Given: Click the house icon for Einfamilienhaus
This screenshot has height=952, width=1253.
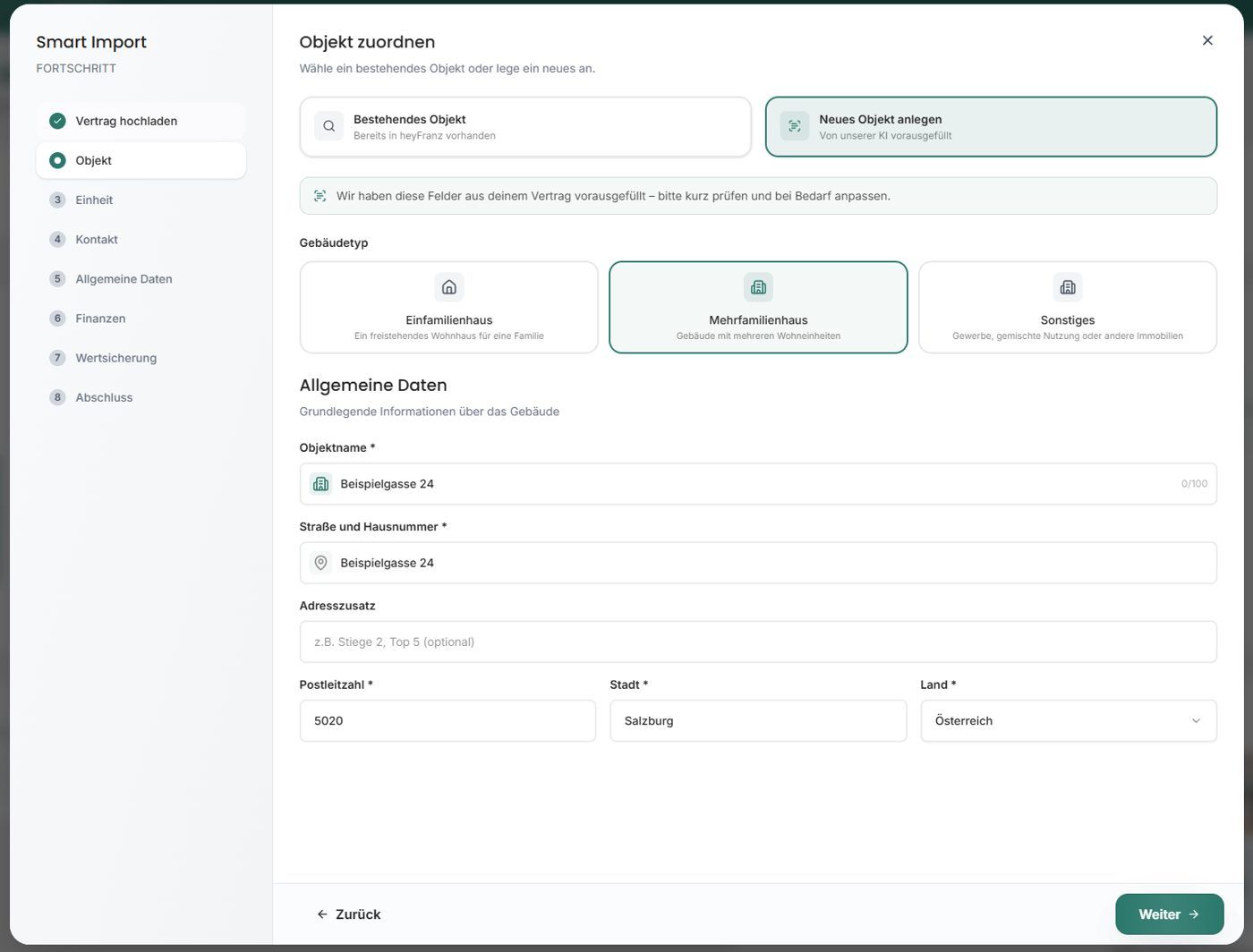Looking at the screenshot, I should (x=449, y=287).
